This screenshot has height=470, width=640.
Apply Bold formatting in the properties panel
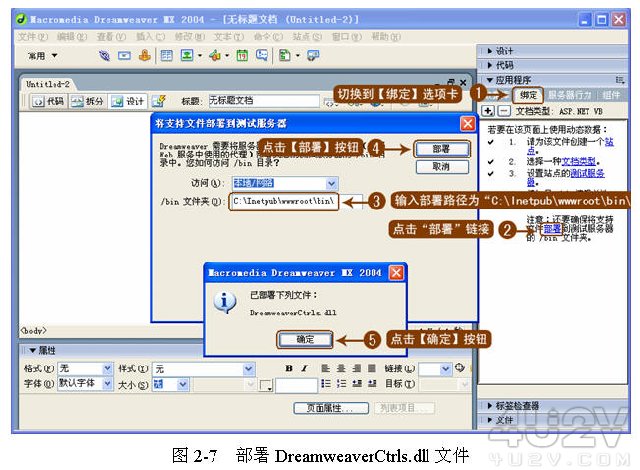tap(289, 368)
